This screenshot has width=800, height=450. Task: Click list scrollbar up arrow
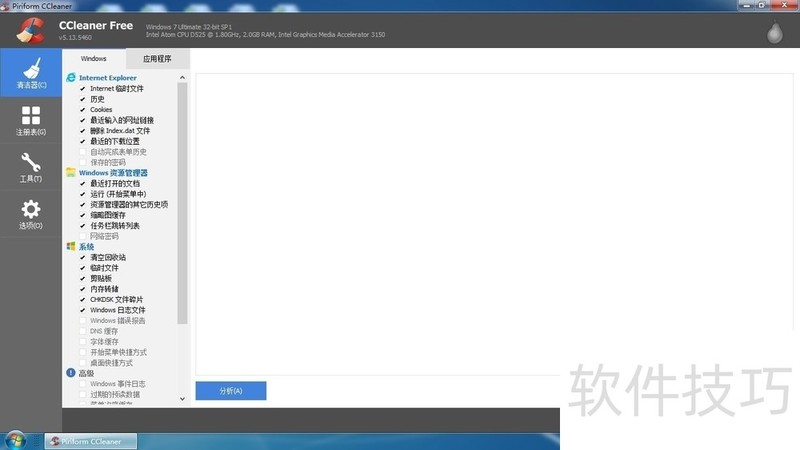click(x=182, y=78)
